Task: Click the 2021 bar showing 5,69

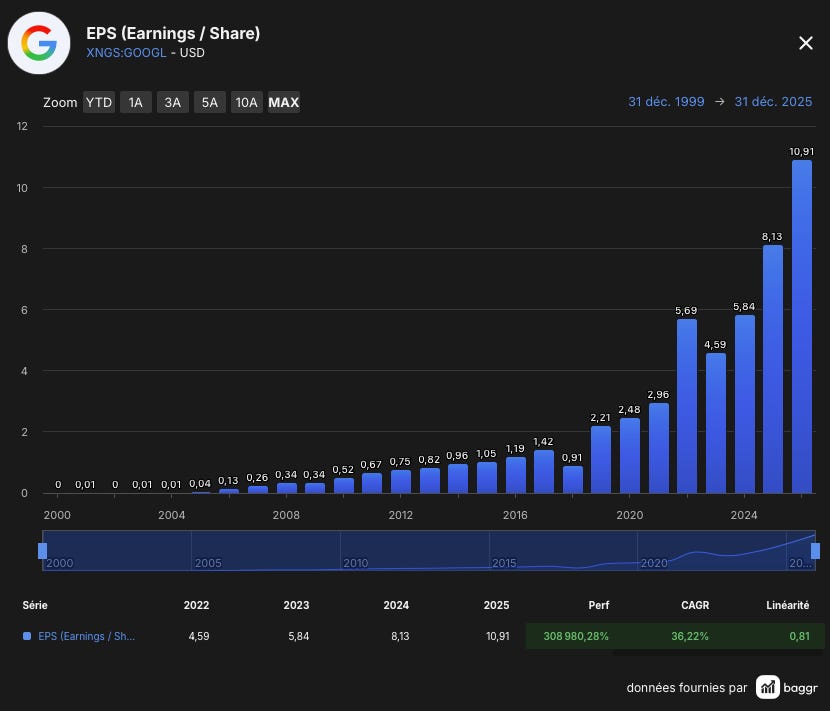Action: point(687,406)
